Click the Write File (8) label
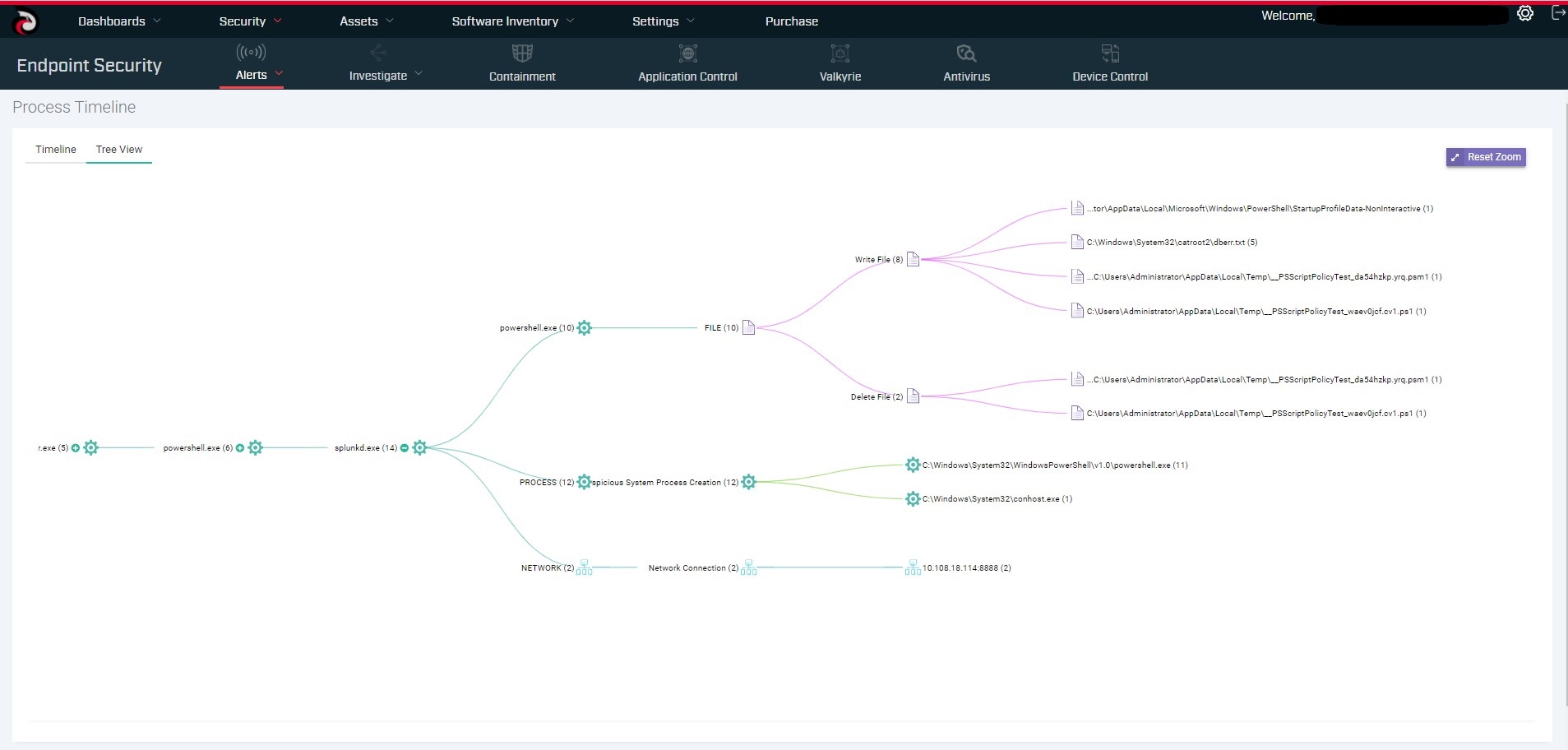This screenshot has width=1568, height=750. pyautogui.click(x=878, y=260)
